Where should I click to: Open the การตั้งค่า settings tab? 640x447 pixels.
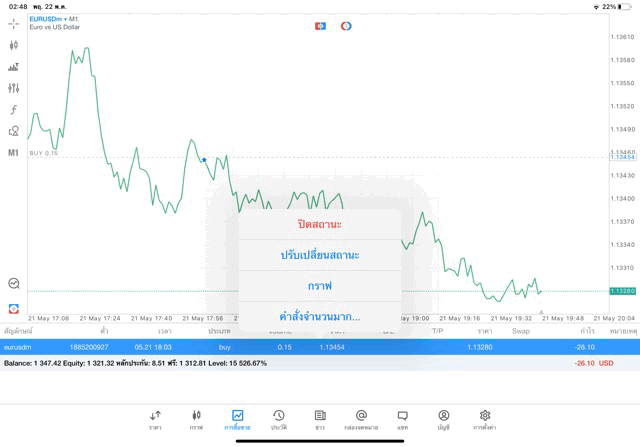coord(485,420)
